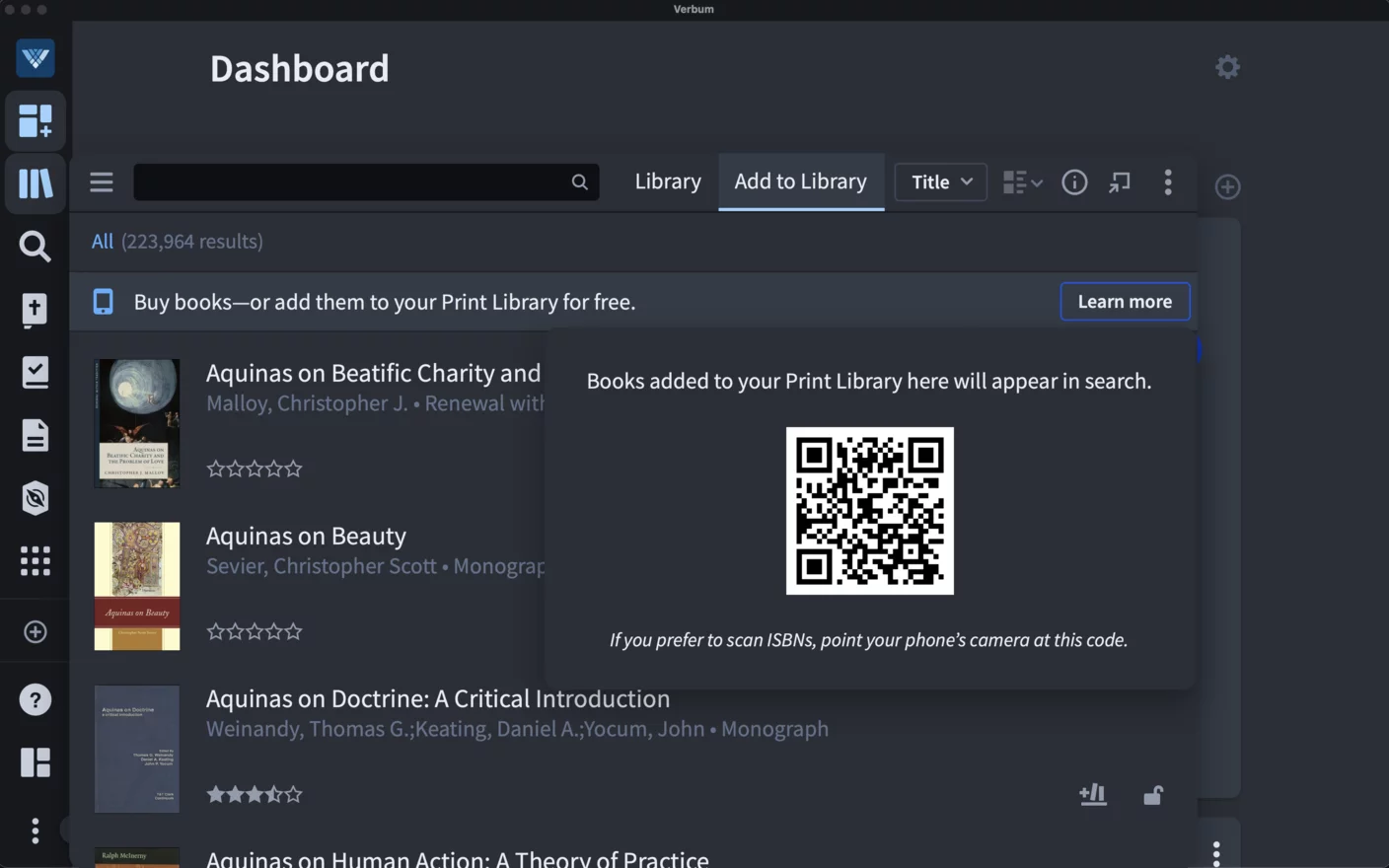Open the Documents page icon in sidebar
1389x868 pixels.
click(x=36, y=435)
